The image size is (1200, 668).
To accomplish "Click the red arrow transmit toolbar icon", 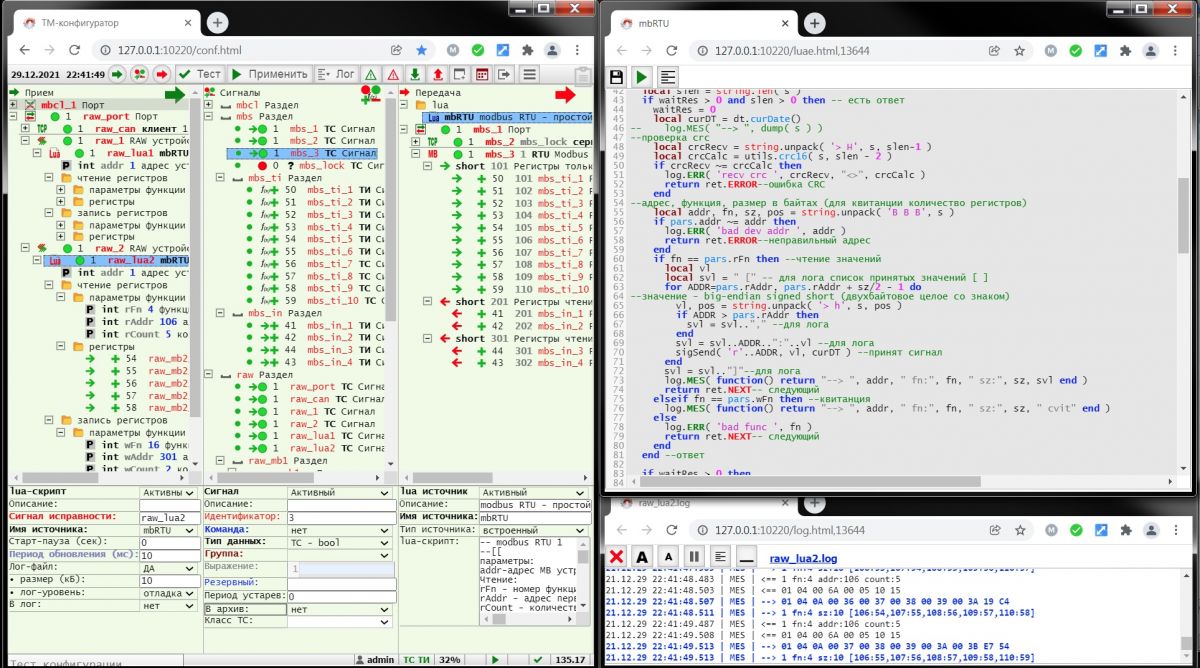I will tap(161, 74).
